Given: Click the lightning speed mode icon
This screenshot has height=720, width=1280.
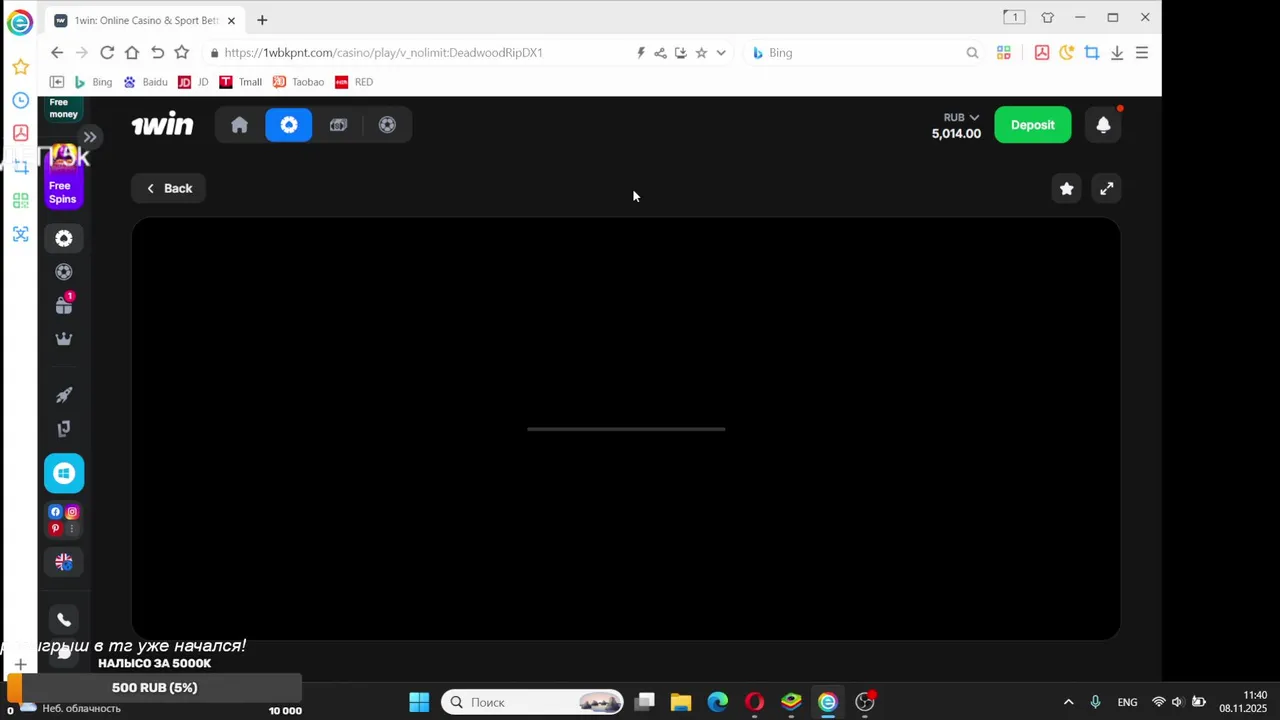Looking at the screenshot, I should coord(641,52).
